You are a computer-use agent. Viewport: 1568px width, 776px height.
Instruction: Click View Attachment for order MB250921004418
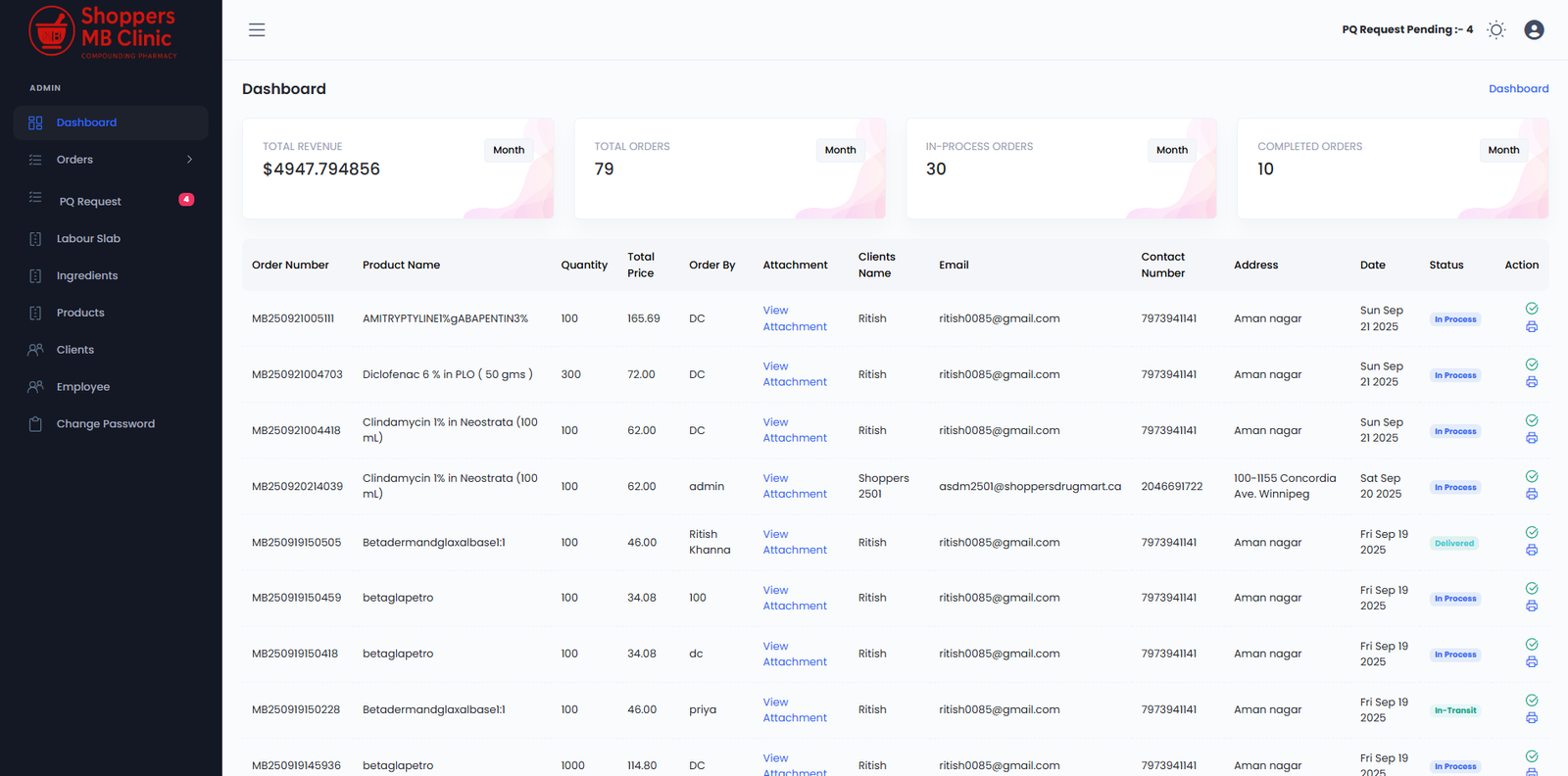pyautogui.click(x=794, y=430)
